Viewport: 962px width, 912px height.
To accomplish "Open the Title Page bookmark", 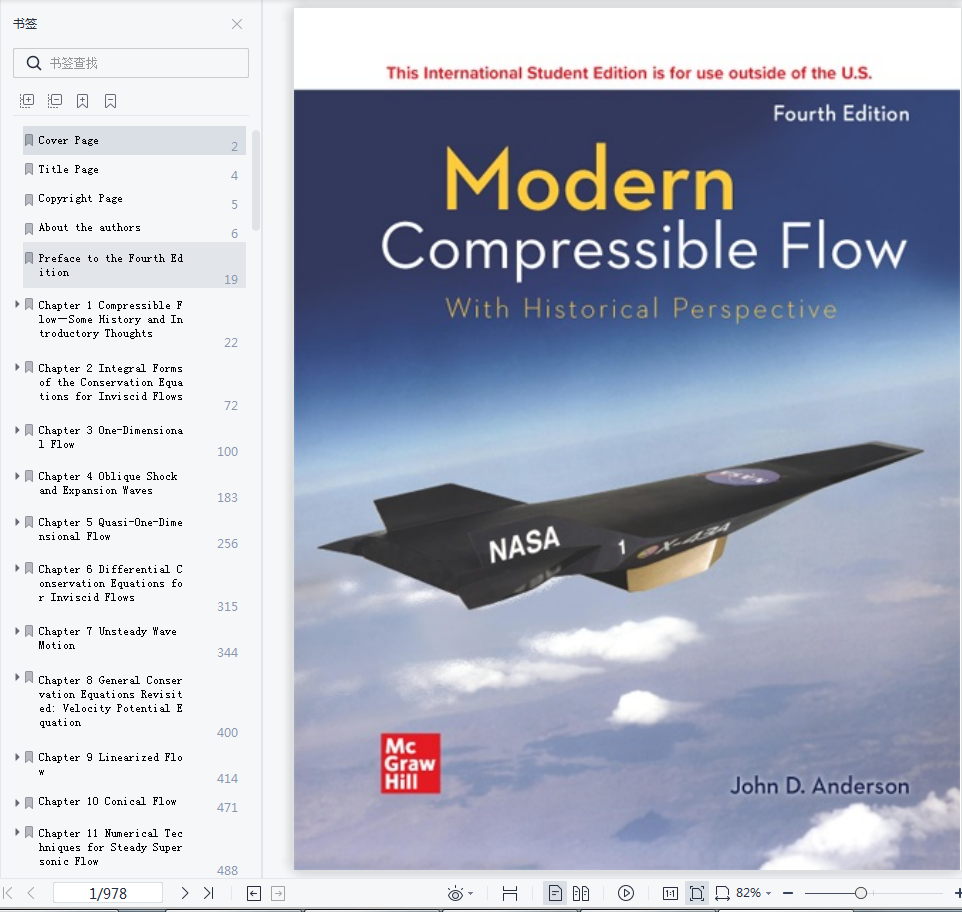I will (x=134, y=169).
